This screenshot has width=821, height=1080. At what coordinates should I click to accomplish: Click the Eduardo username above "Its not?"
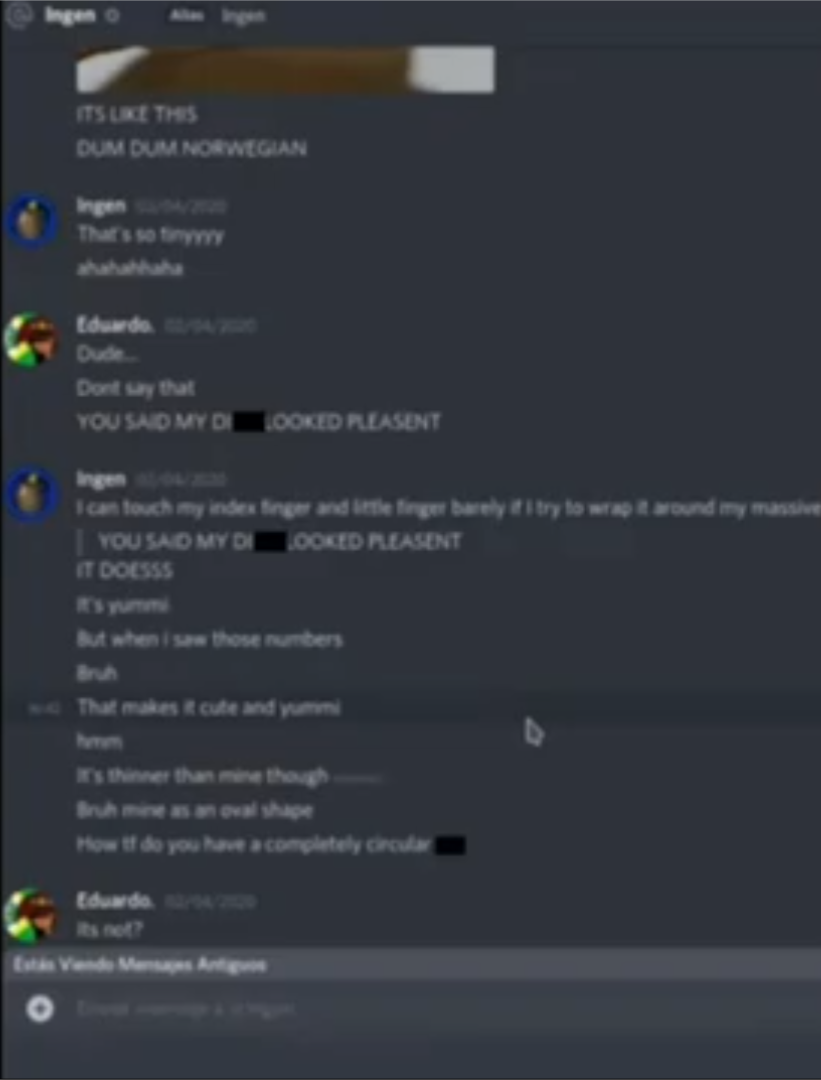(x=115, y=901)
